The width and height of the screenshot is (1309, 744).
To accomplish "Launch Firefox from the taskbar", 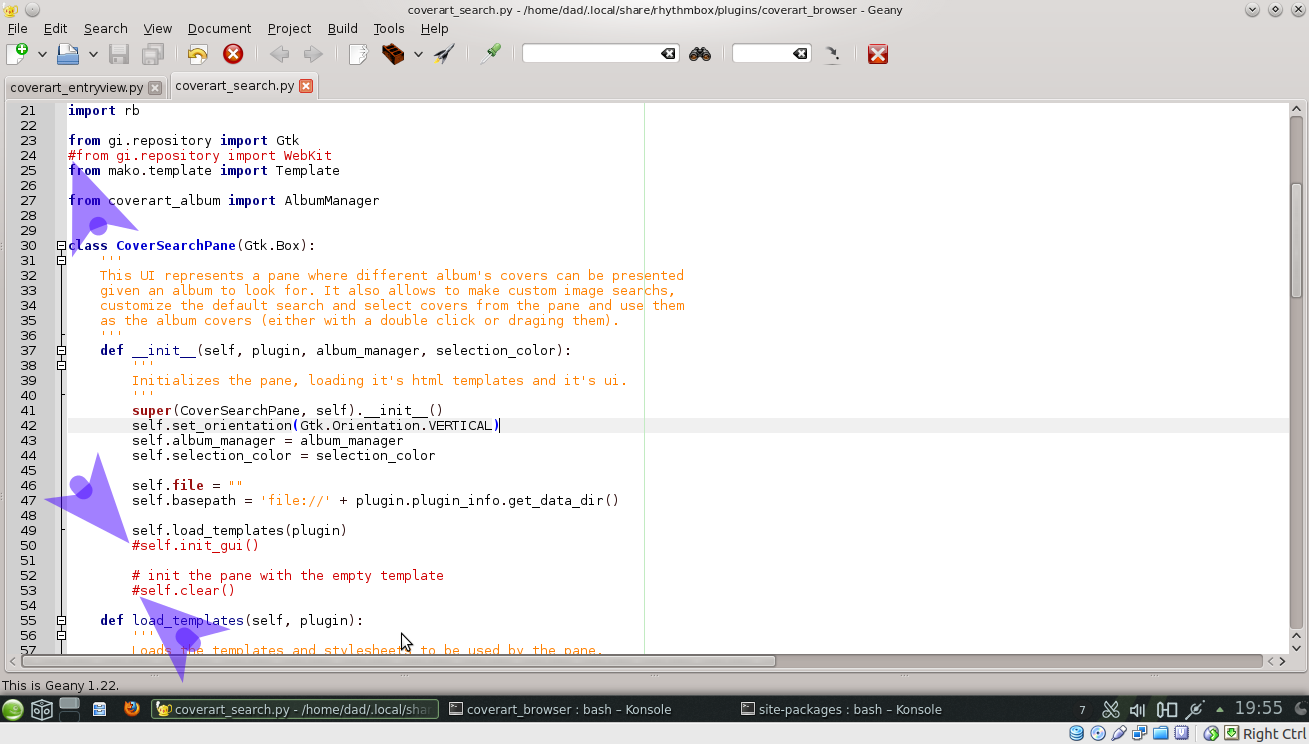I will pos(131,709).
